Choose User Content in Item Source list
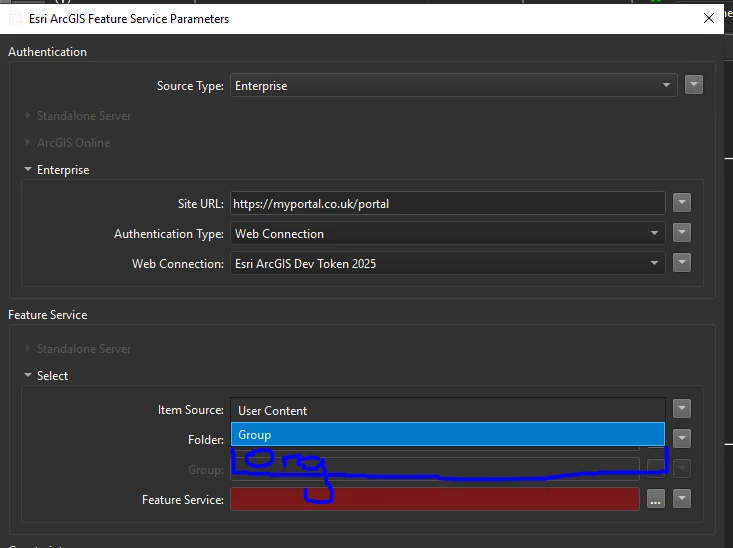Viewport: 733px width, 548px height. point(447,411)
